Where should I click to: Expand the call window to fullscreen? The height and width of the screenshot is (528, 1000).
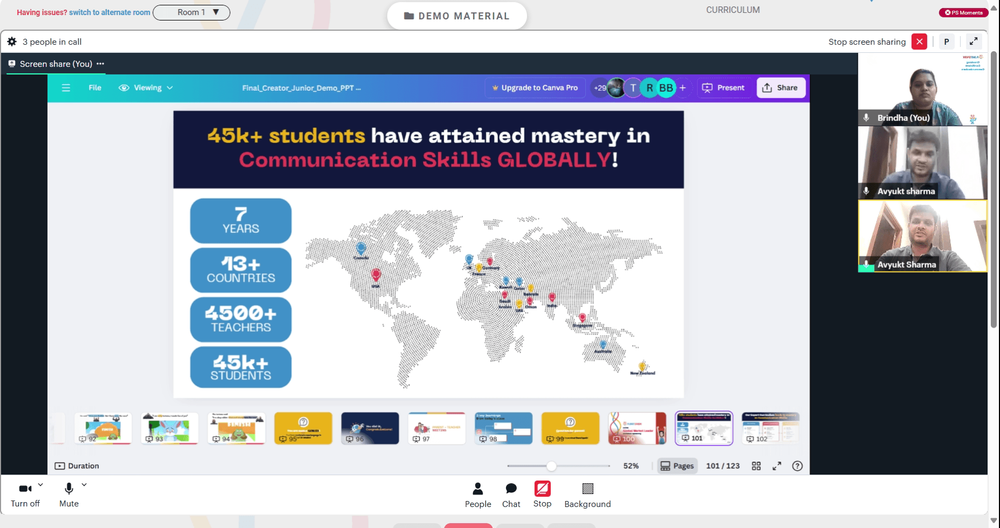pos(973,42)
